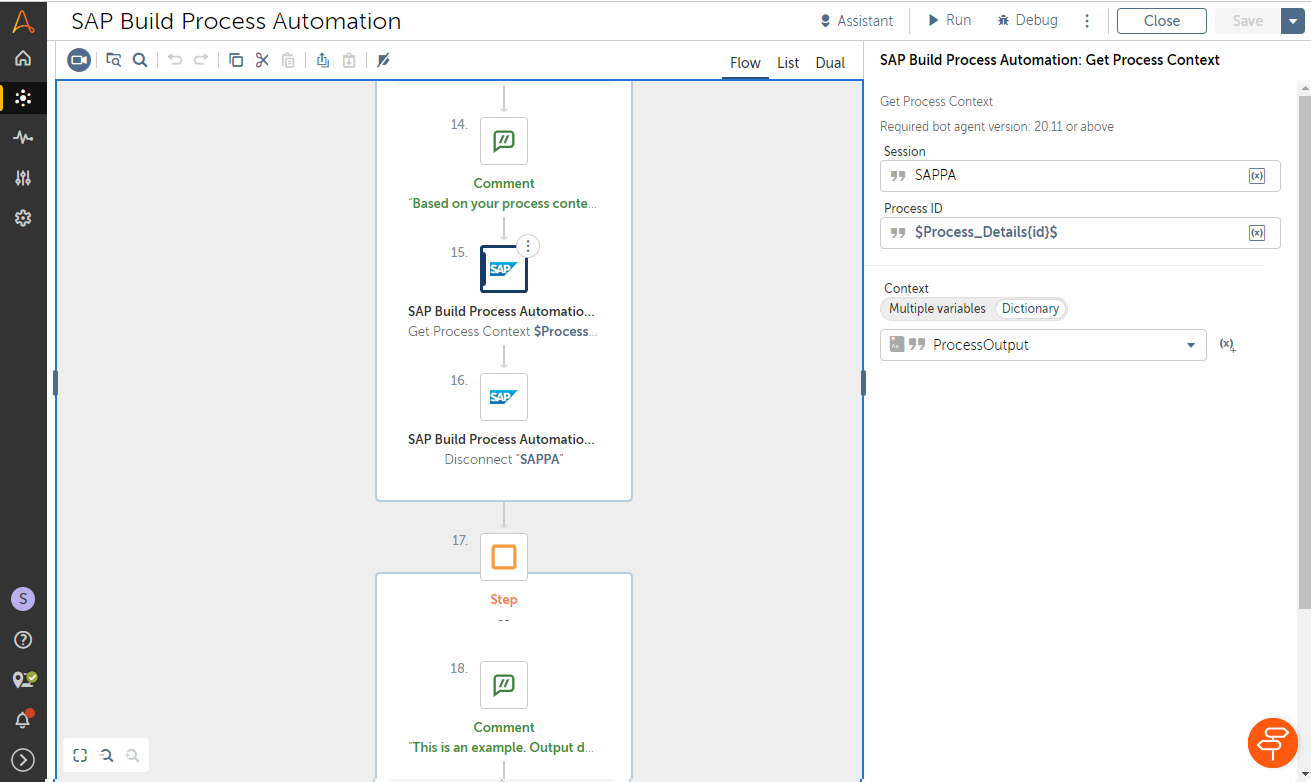Start recording with the camera icon
The width and height of the screenshot is (1311, 782).
79,60
